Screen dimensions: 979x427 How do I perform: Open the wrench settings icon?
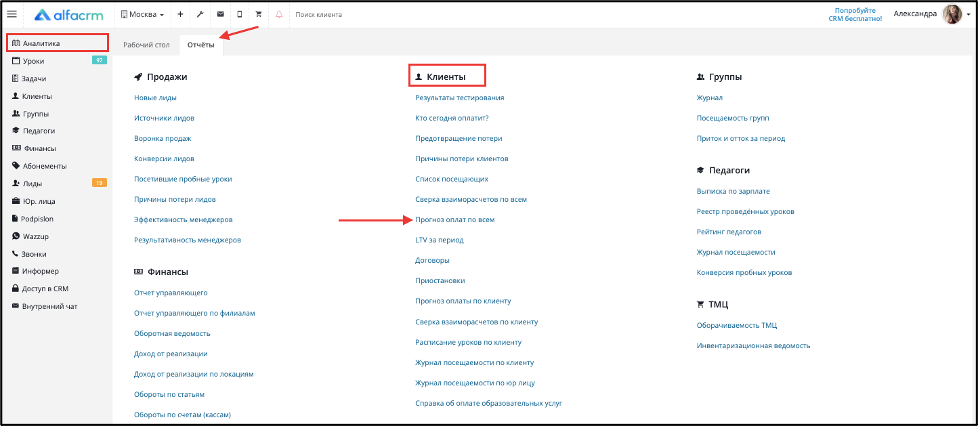click(x=200, y=14)
